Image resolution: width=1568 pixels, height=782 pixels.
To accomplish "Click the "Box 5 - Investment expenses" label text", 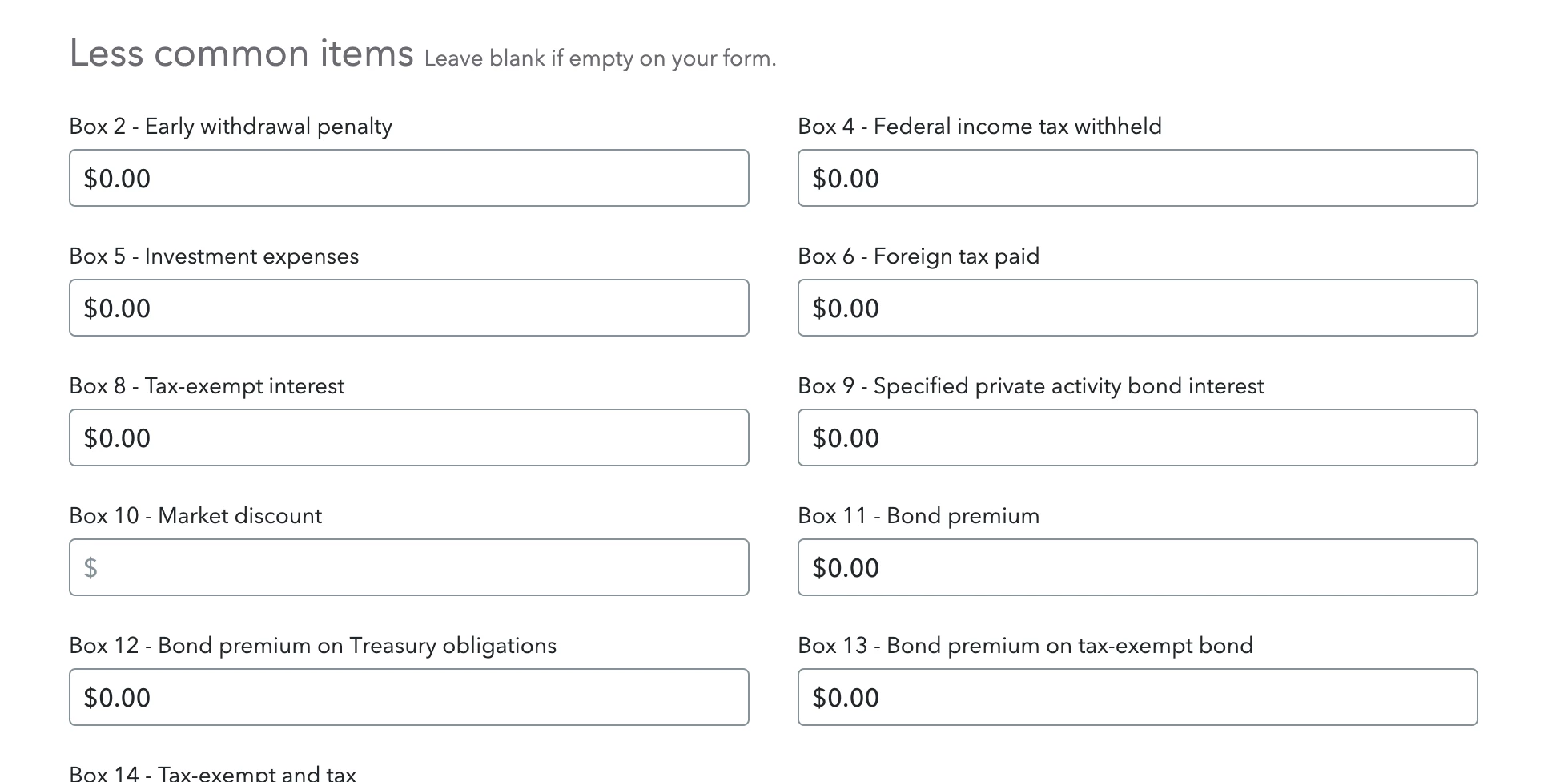I will coord(214,256).
